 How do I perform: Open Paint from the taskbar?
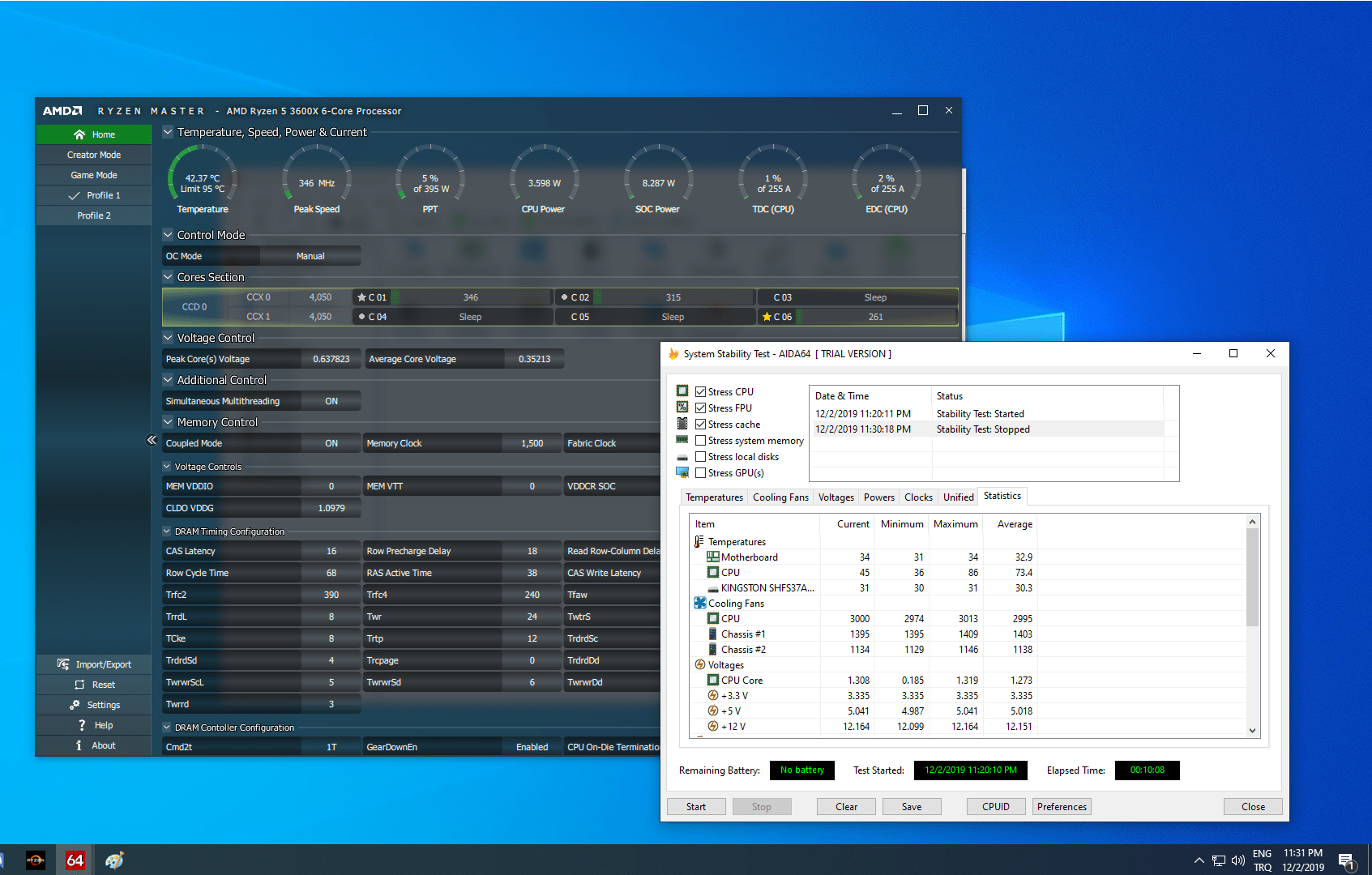pos(114,860)
